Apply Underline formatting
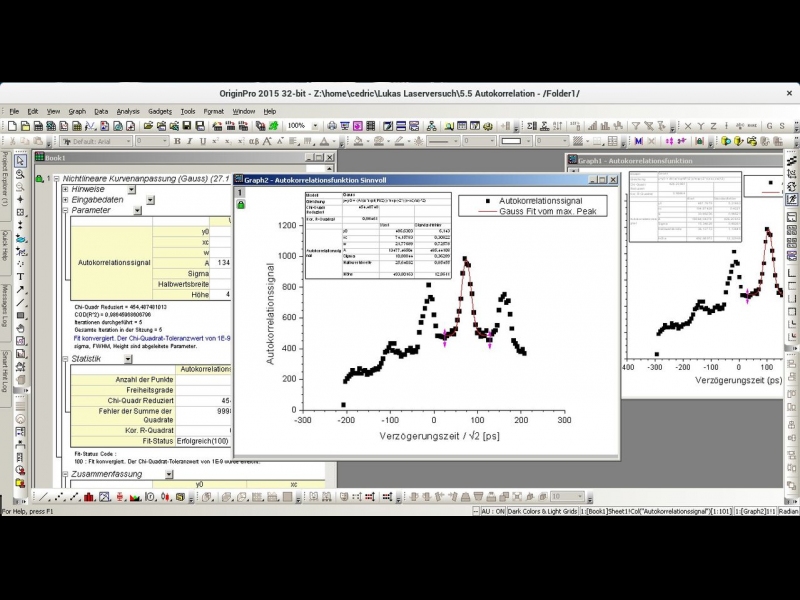 (x=203, y=141)
